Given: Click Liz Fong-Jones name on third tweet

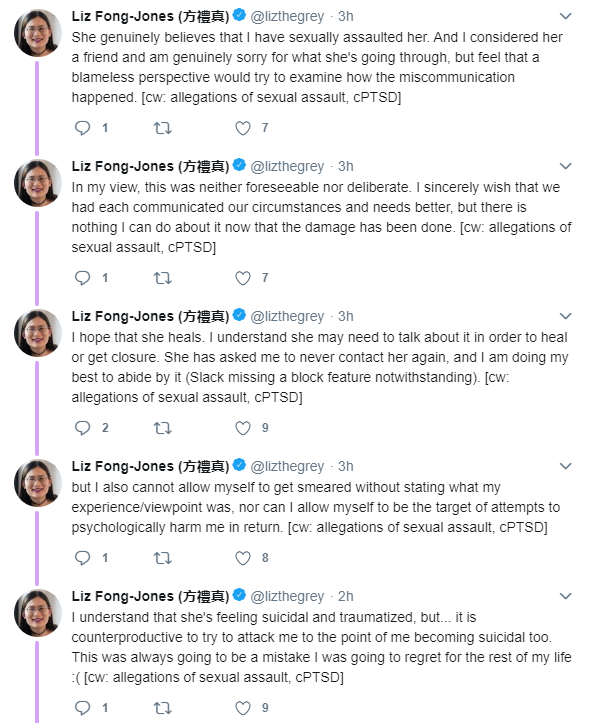Looking at the screenshot, I should (150, 317).
